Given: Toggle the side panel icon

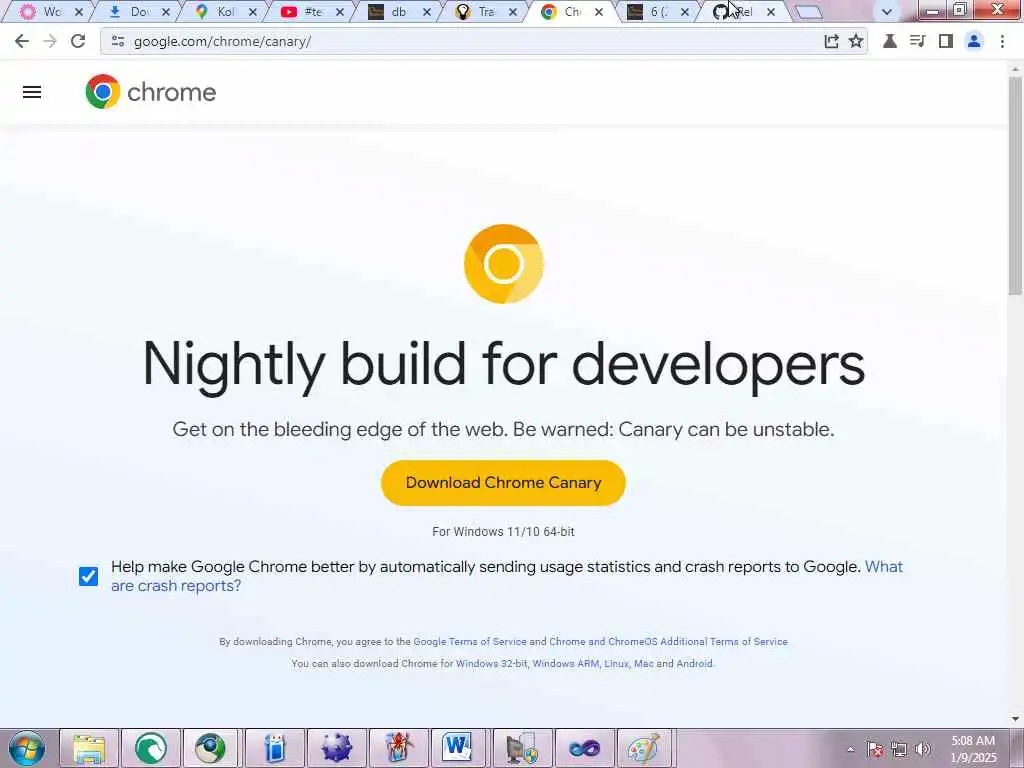Looking at the screenshot, I should 946,41.
